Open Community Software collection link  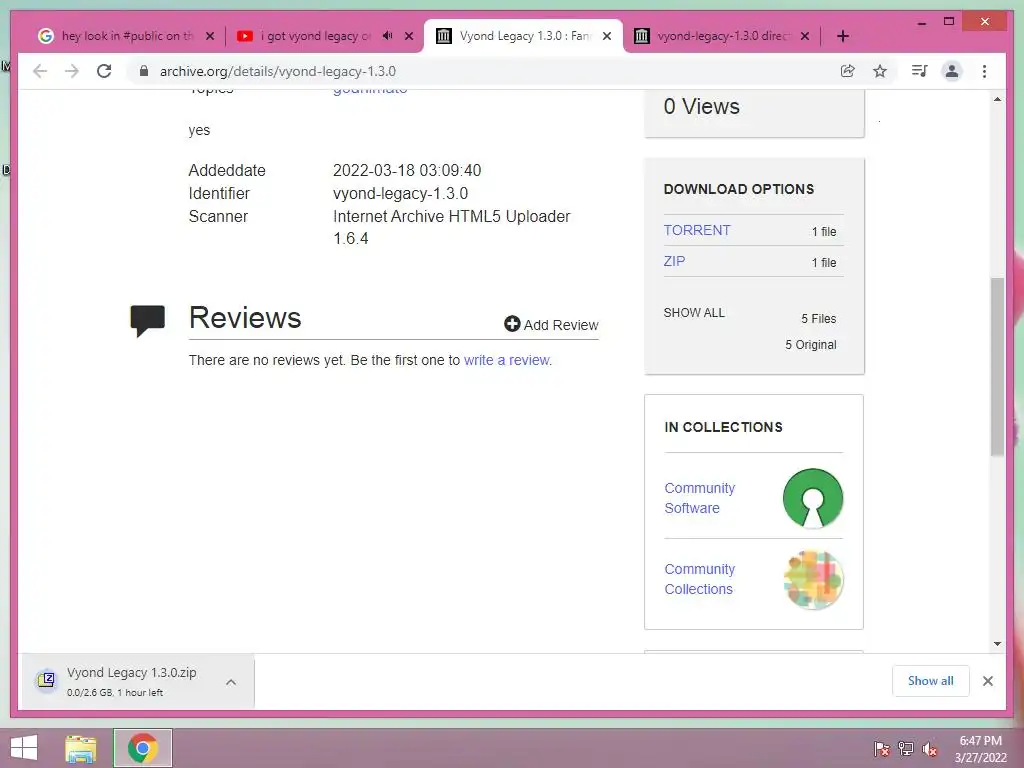[x=699, y=498]
